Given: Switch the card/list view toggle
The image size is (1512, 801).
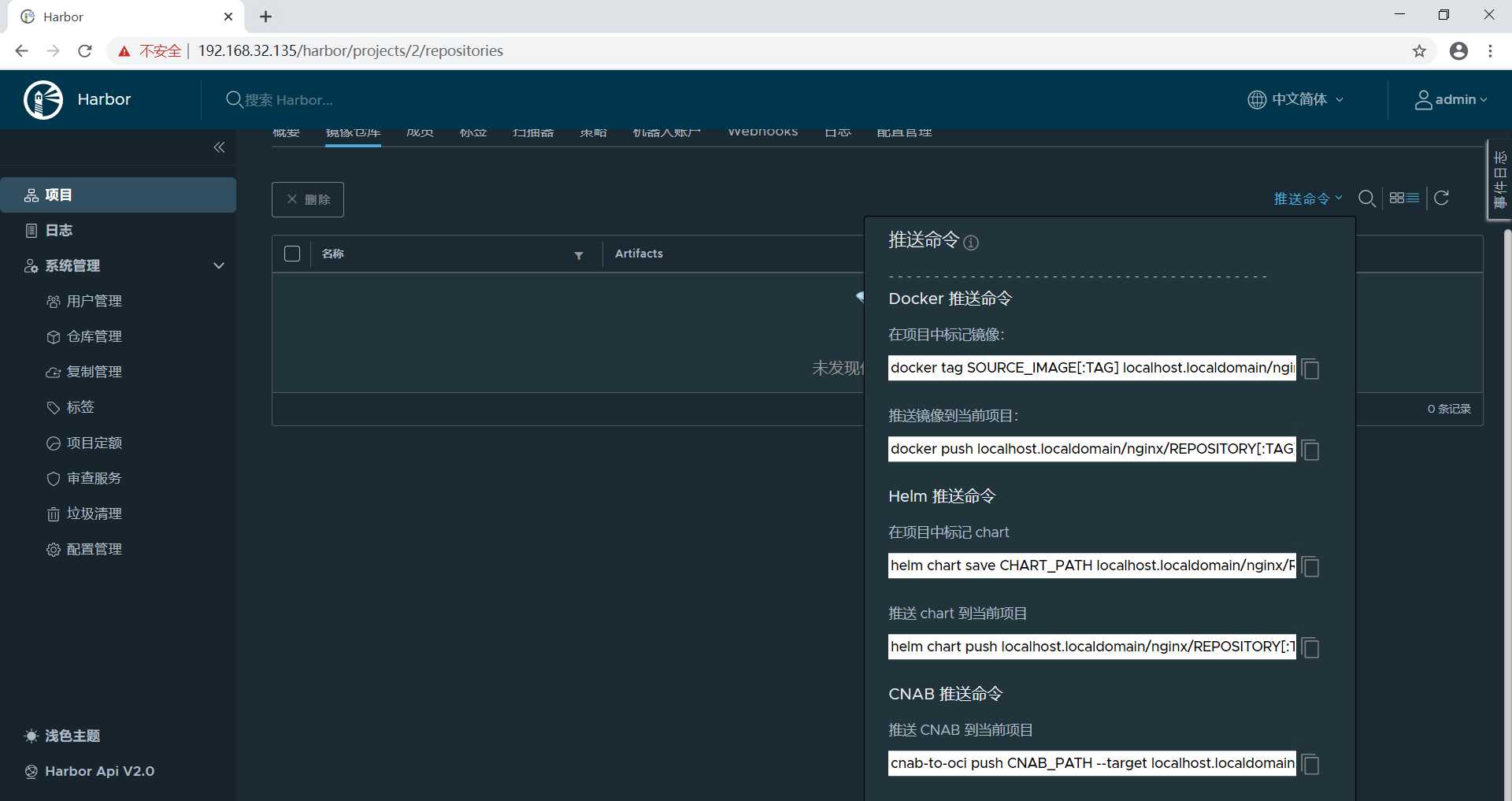Looking at the screenshot, I should (1404, 198).
